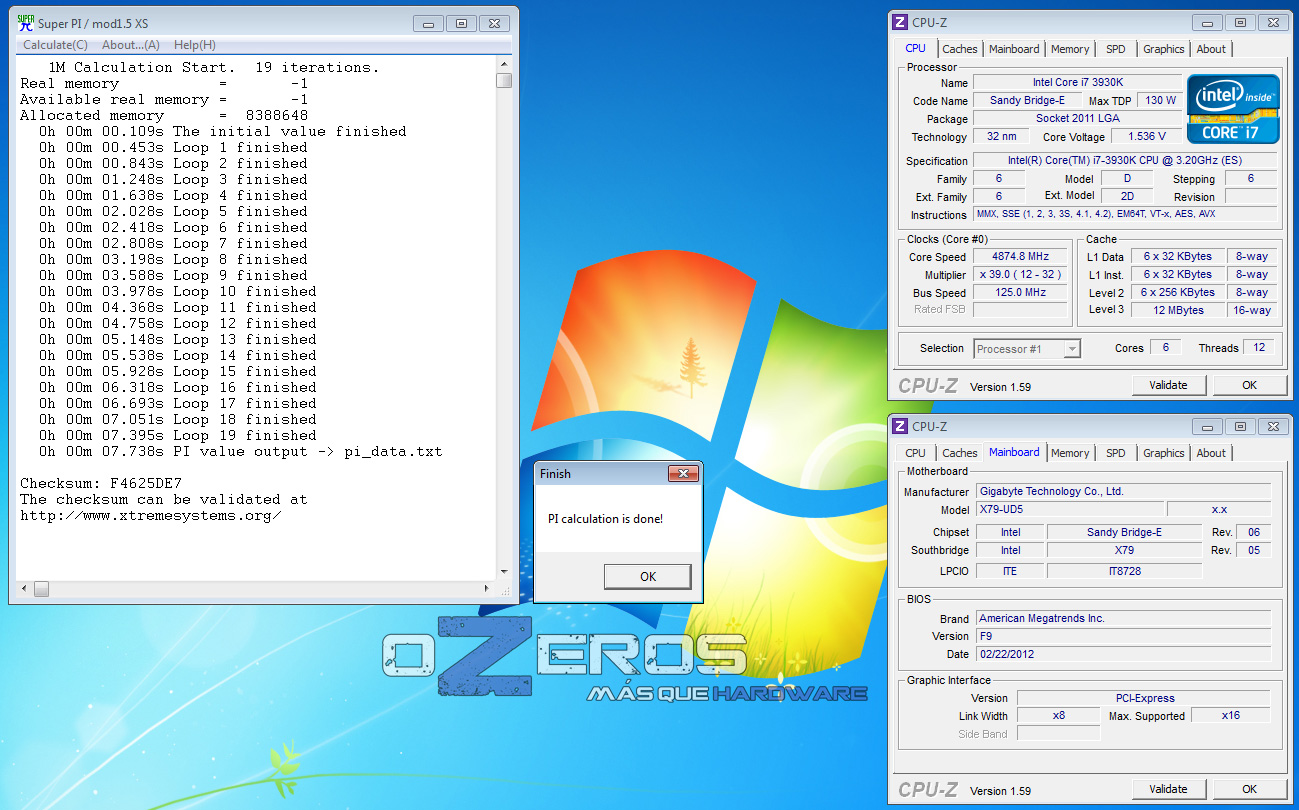
Task: Switch to Memory tab in upper CPU-Z window
Action: (x=1070, y=49)
